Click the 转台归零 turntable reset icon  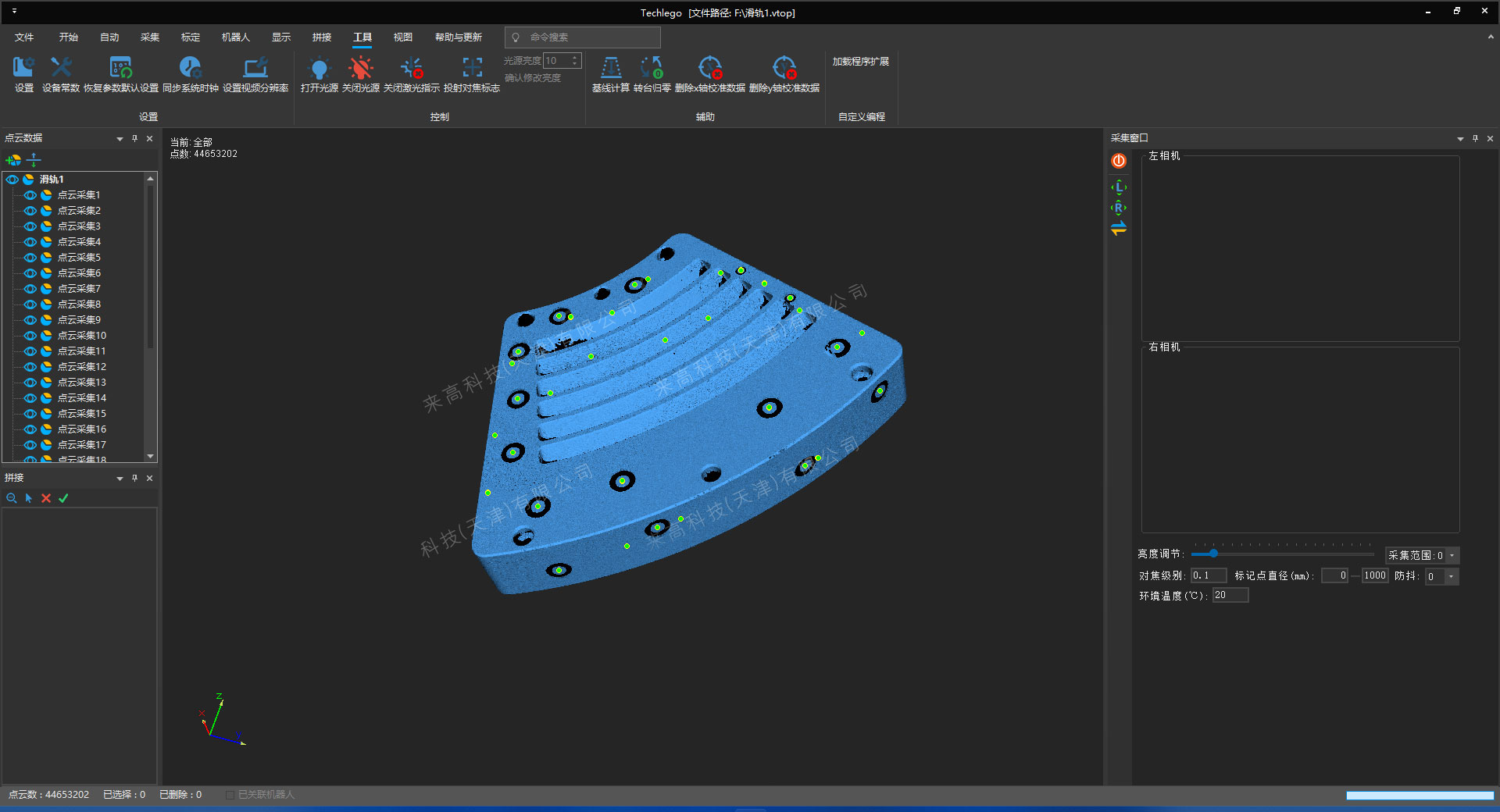point(652,69)
